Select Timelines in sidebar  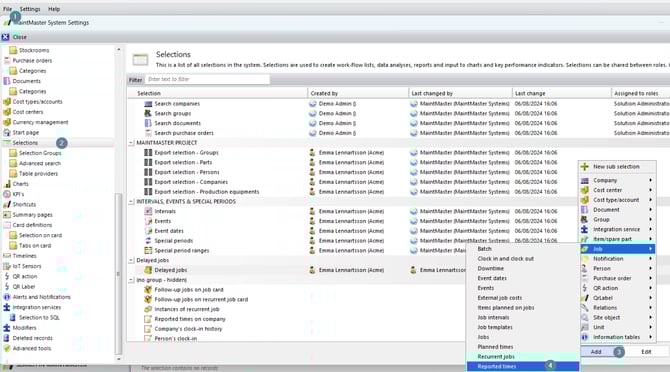24,256
